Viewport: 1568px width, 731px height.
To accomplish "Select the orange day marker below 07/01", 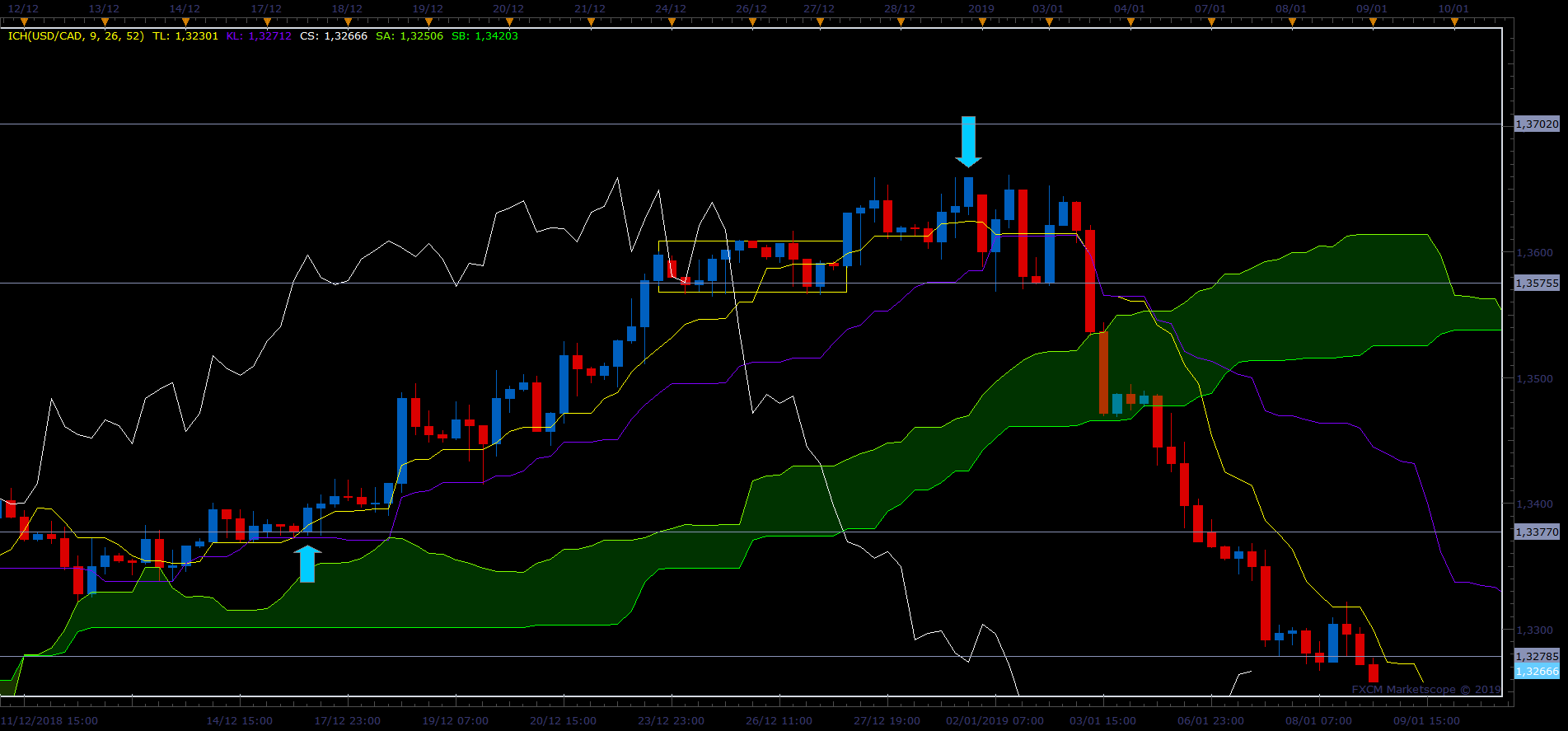I will click(1210, 22).
